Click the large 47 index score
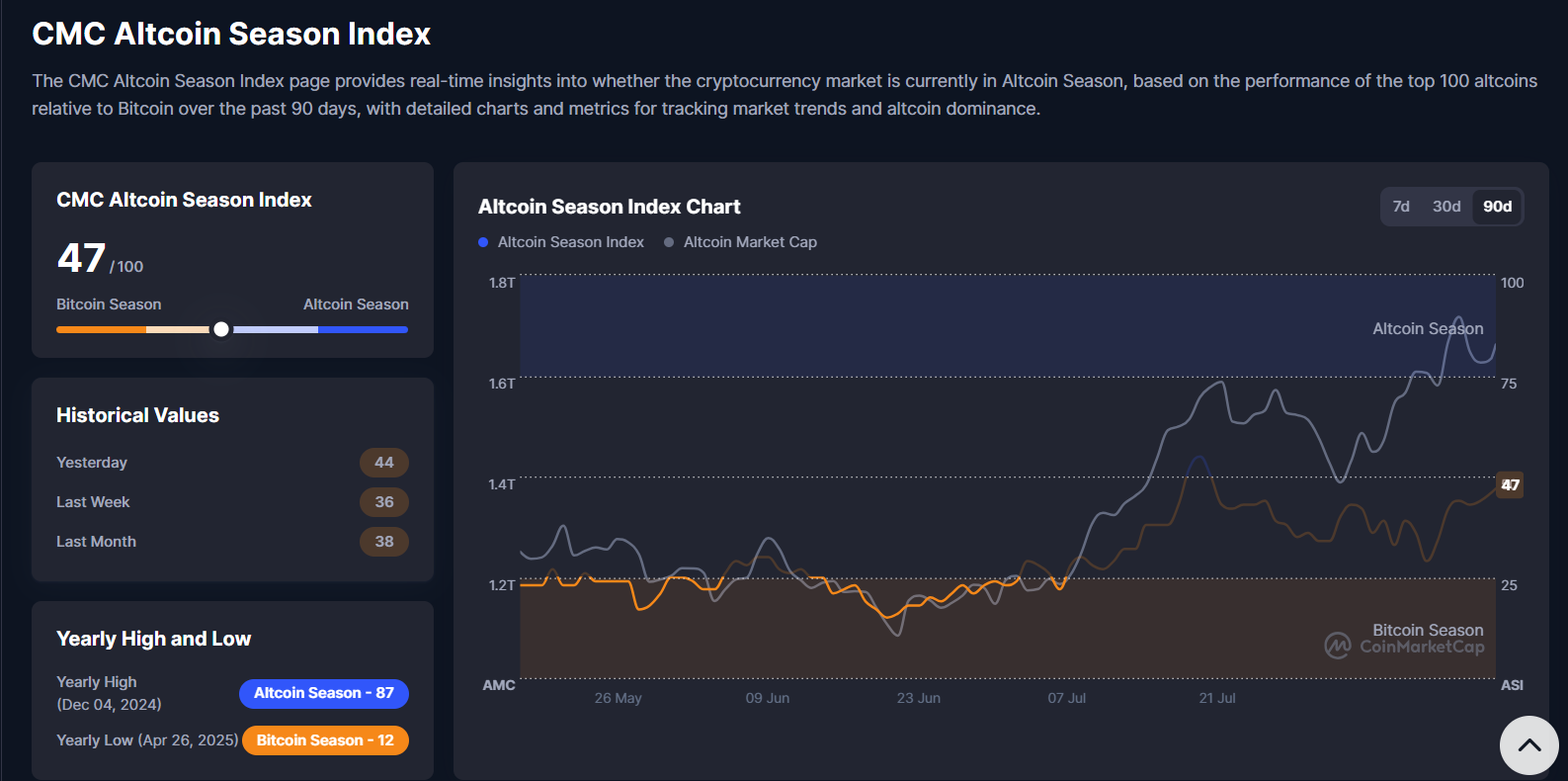The height and width of the screenshot is (781, 1568). point(81,258)
